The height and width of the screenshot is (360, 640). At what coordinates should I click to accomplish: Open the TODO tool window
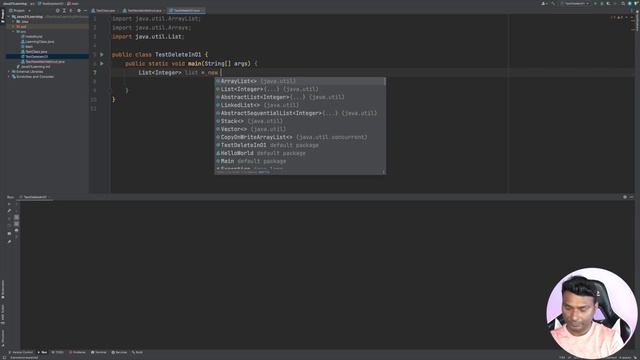[x=58, y=352]
